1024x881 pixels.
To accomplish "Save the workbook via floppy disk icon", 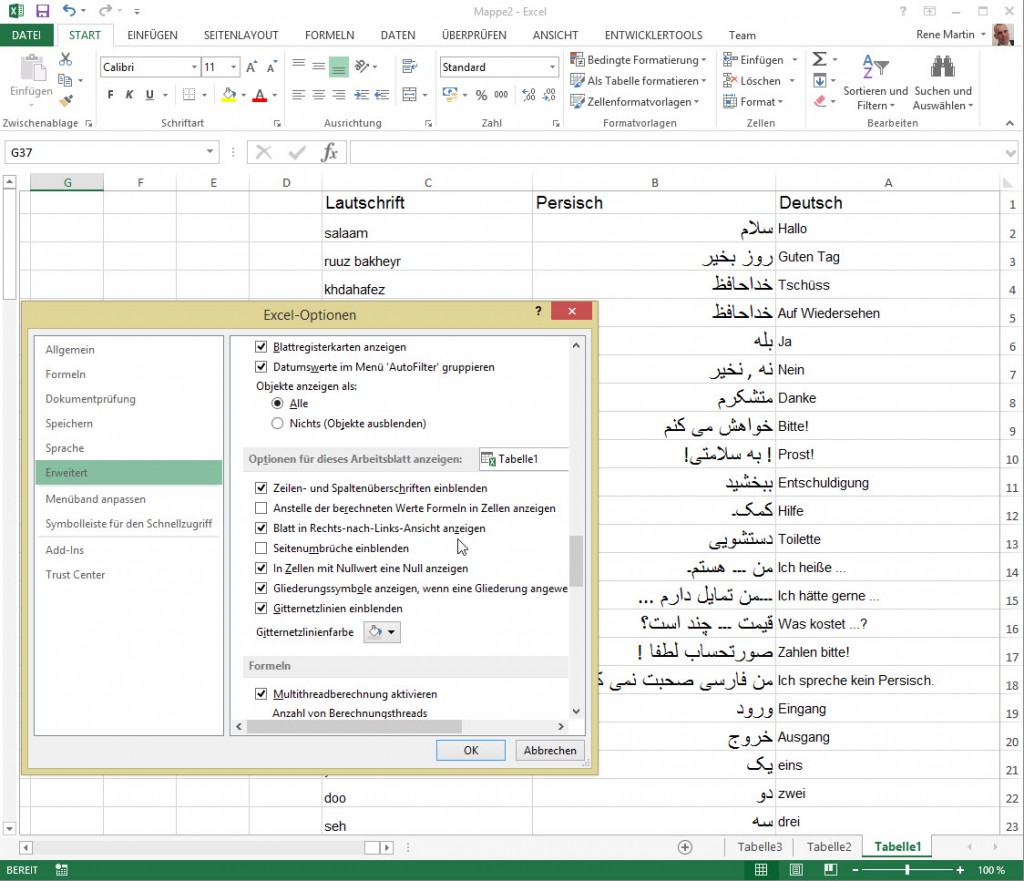I will tap(42, 11).
